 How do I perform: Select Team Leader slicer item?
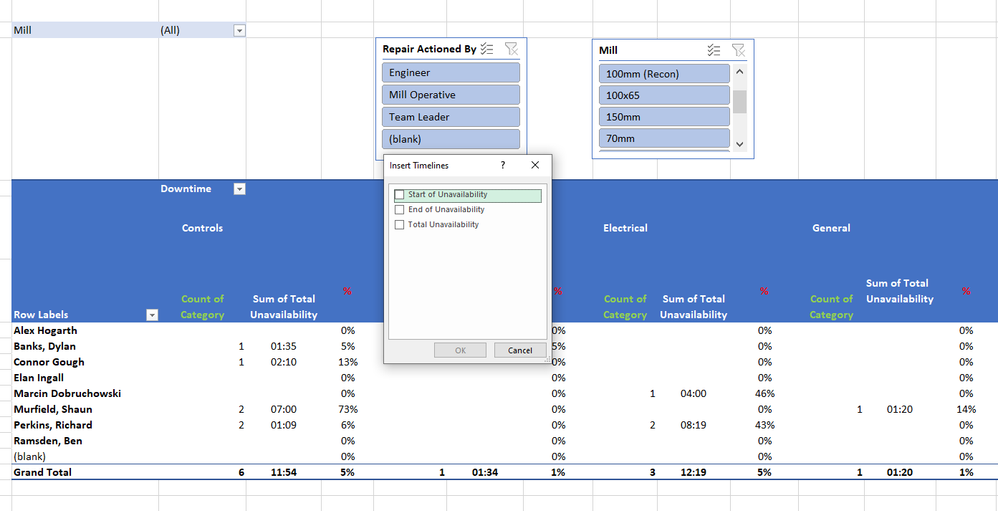point(451,117)
